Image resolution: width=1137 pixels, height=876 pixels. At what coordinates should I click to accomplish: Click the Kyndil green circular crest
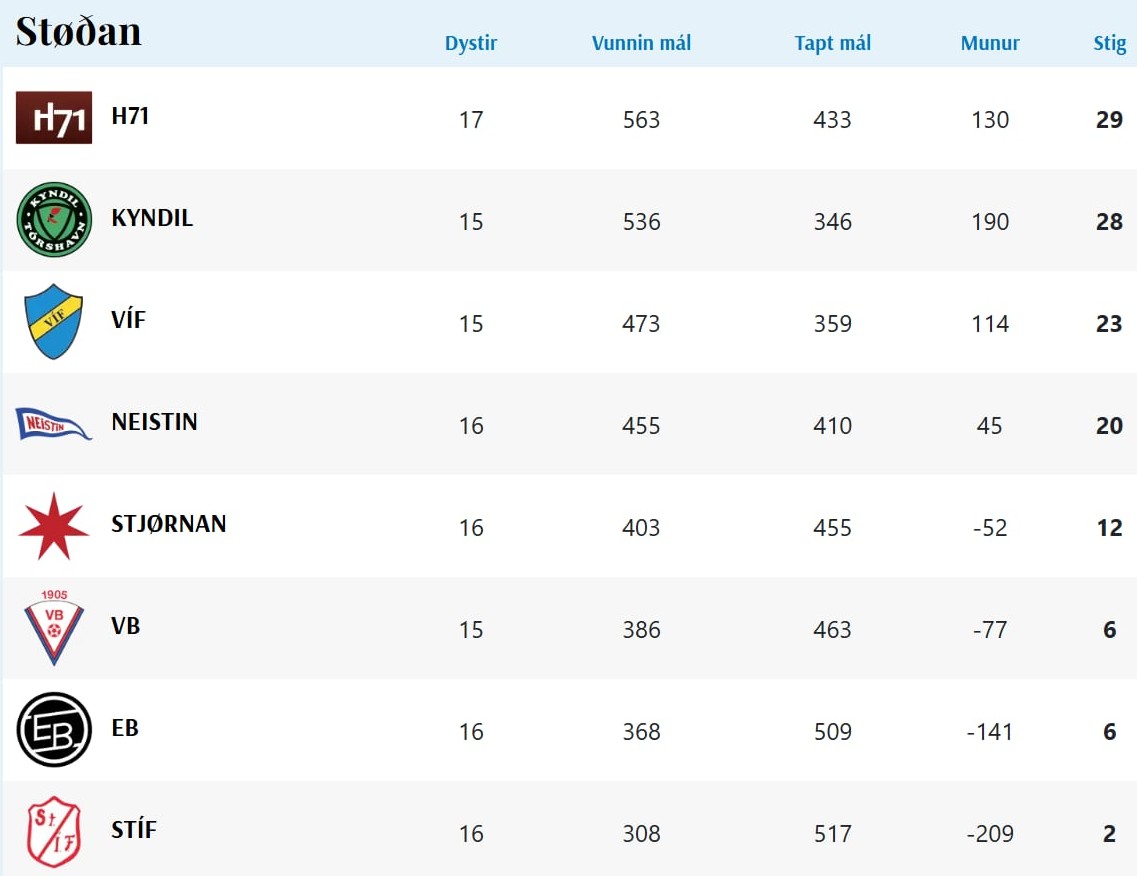54,220
